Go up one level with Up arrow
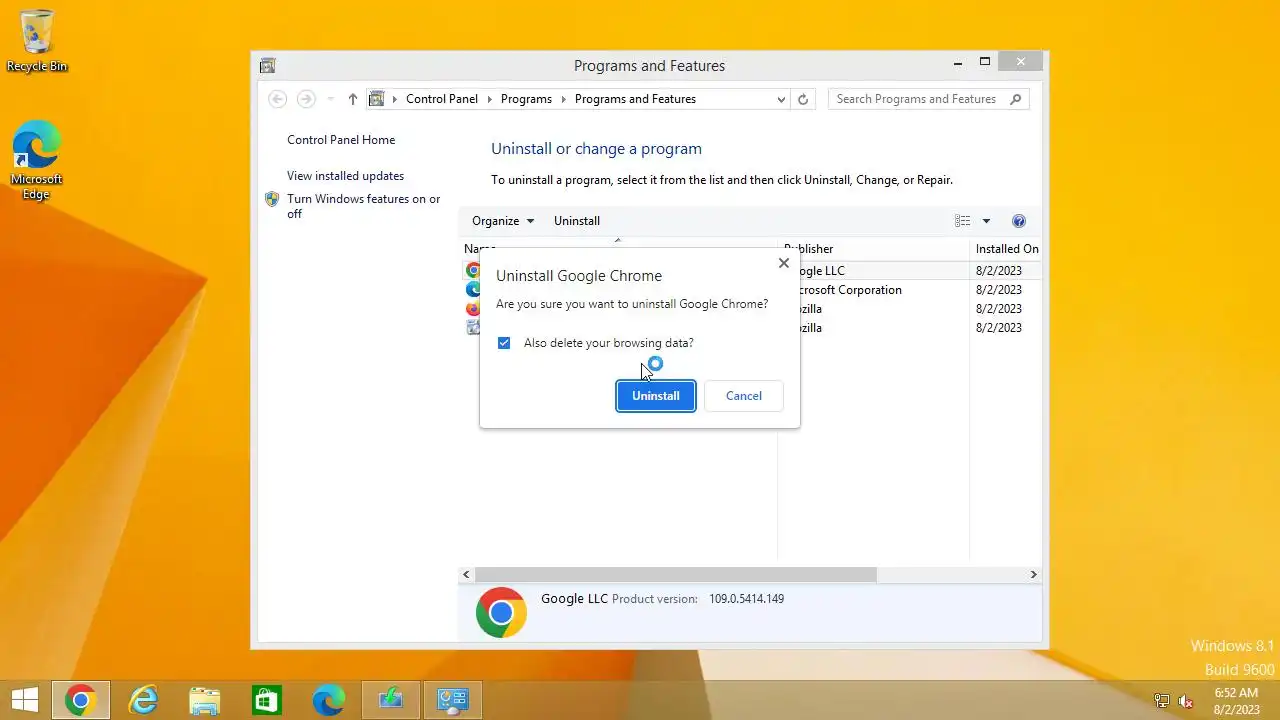This screenshot has width=1280, height=720. 352,99
